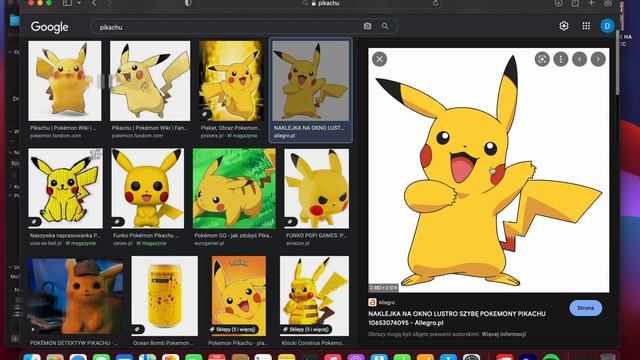The image size is (640, 360).
Task: Go to next image in preview
Action: [x=598, y=59]
